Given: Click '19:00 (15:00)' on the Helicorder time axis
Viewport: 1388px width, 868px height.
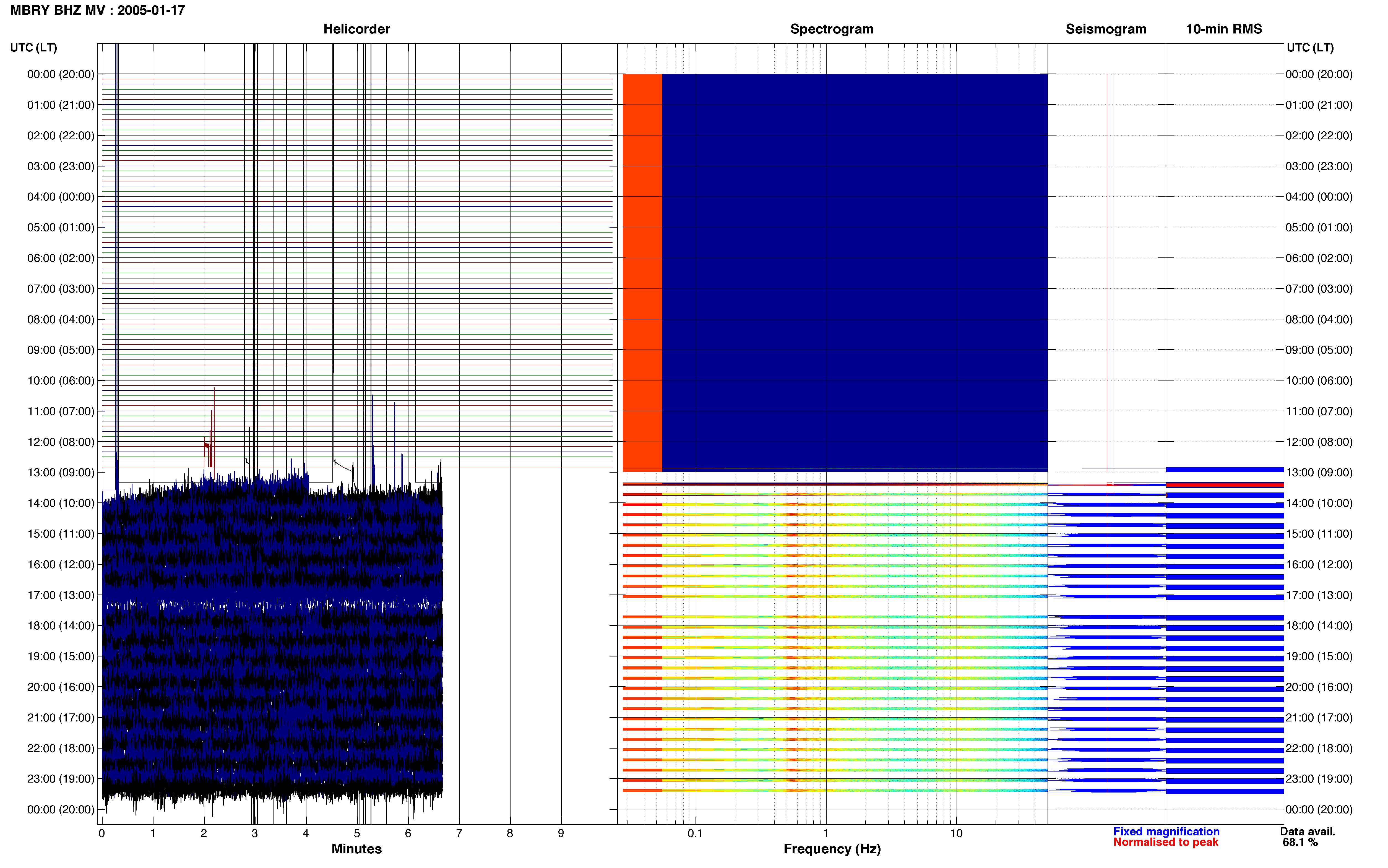Looking at the screenshot, I should [x=61, y=656].
